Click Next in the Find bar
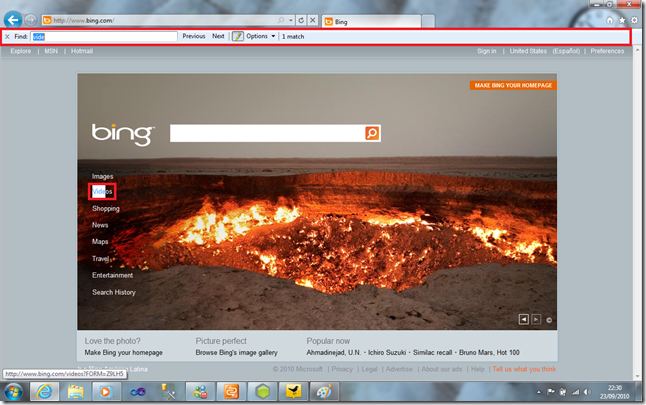The height and width of the screenshot is (405, 646). tap(218, 36)
